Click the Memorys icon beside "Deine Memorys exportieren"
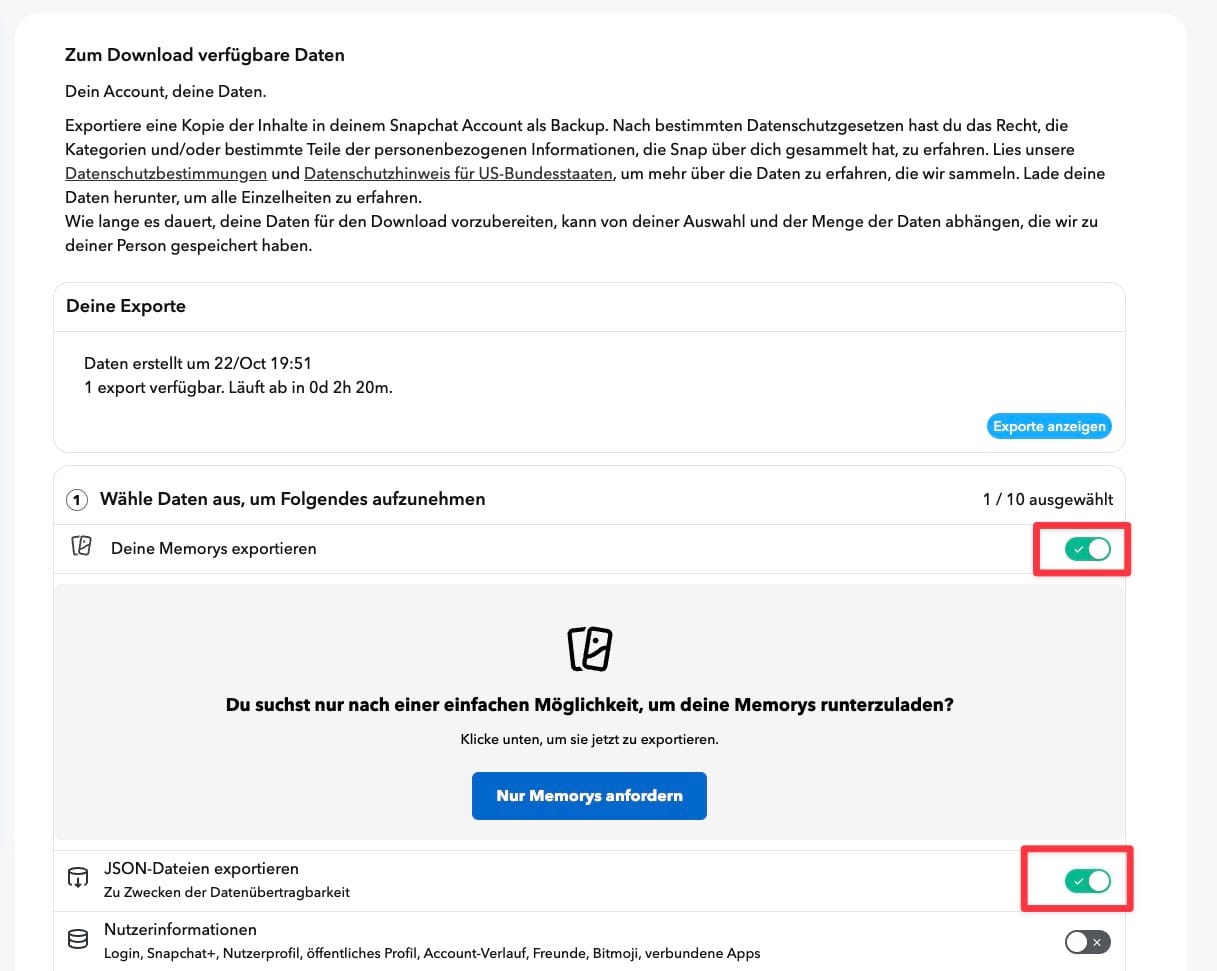 click(81, 547)
